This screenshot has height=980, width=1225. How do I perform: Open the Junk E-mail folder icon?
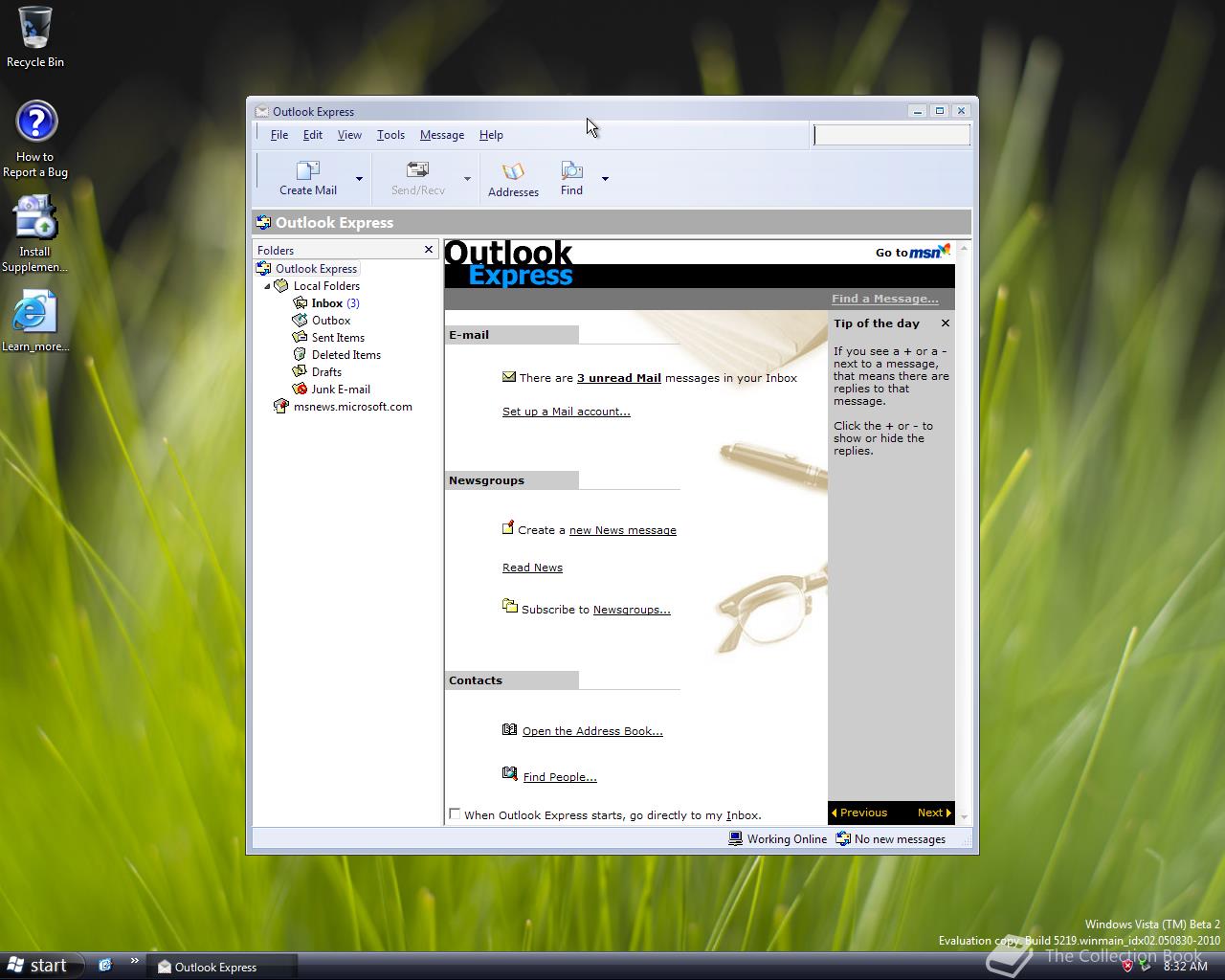point(301,390)
